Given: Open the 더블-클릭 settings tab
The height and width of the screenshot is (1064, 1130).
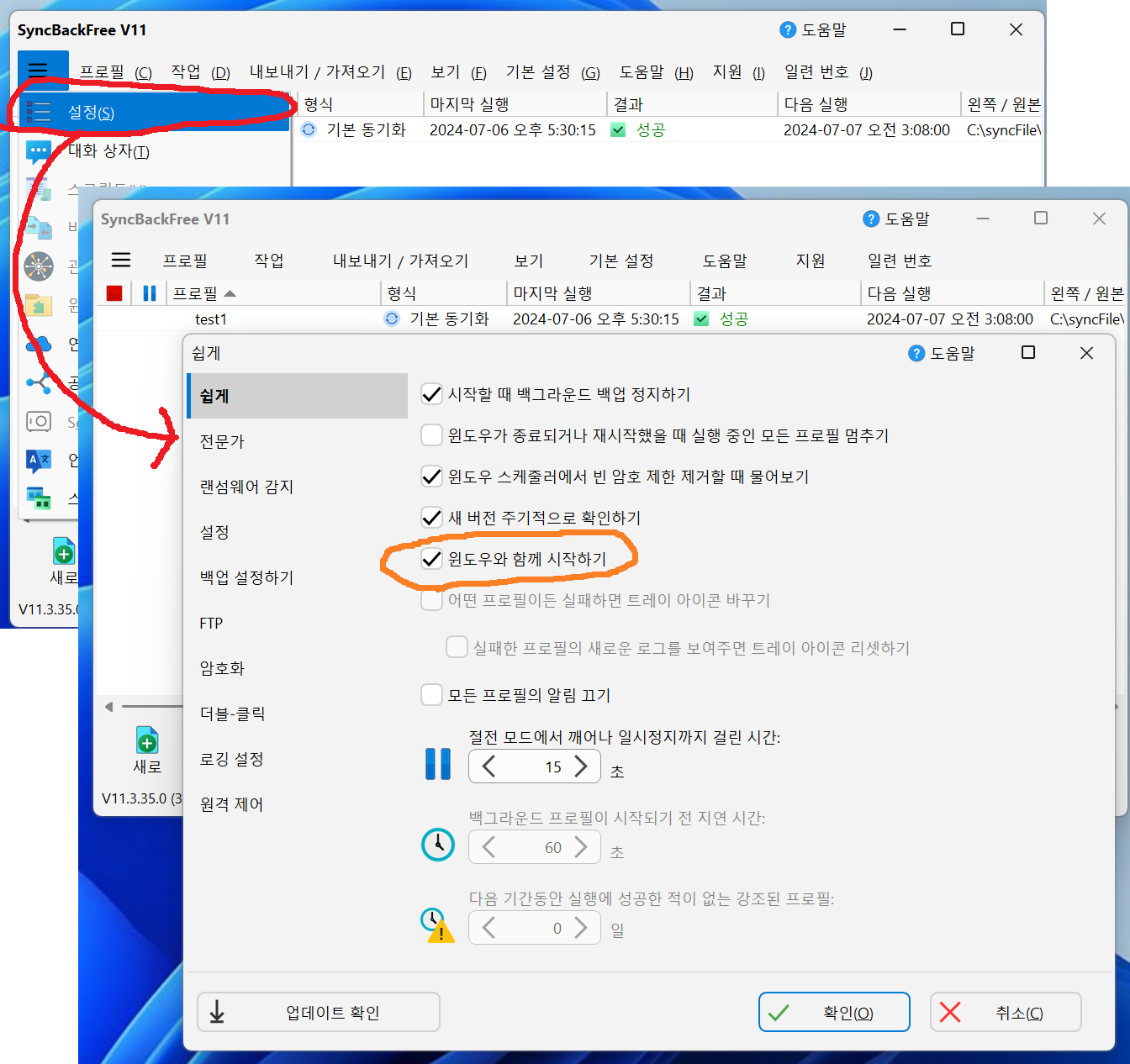Looking at the screenshot, I should point(298,714).
